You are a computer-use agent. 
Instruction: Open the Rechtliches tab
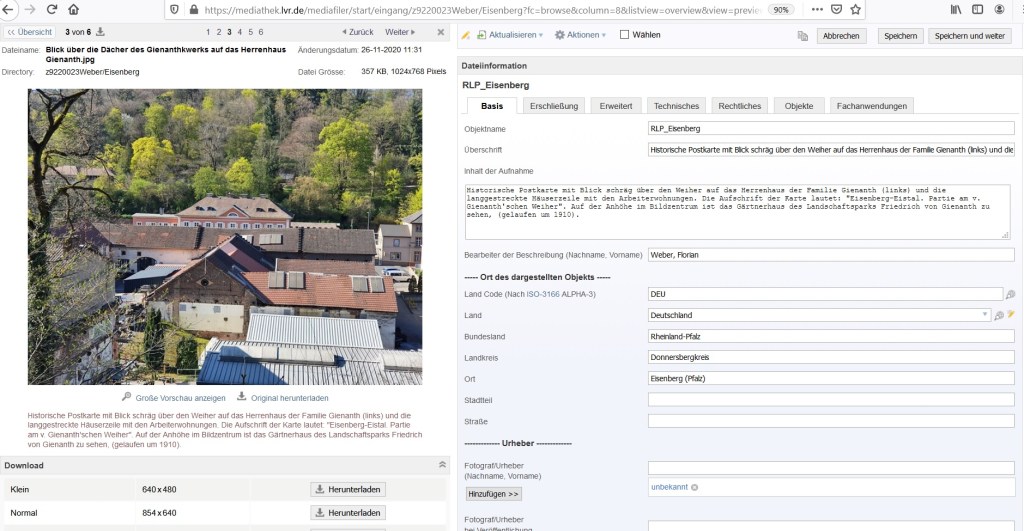pos(739,106)
